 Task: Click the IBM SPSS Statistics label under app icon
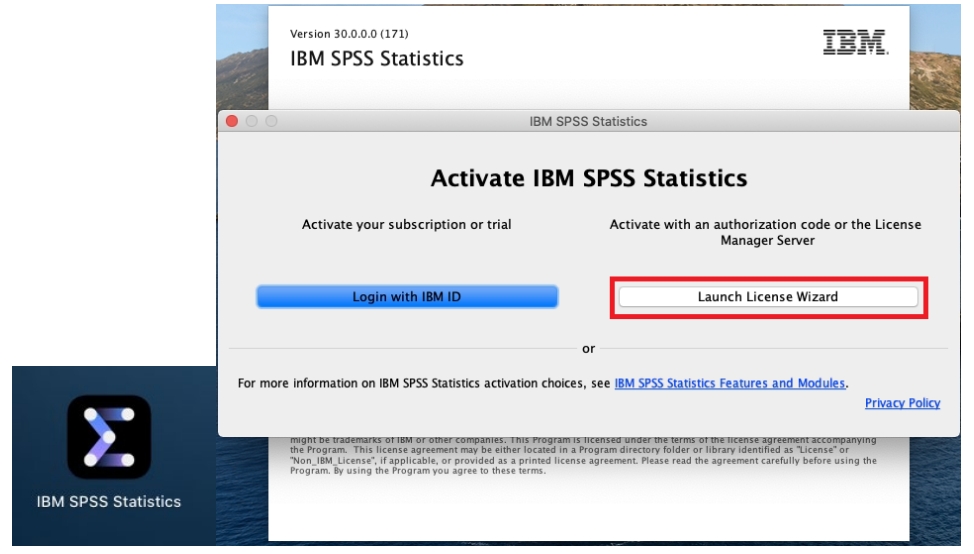click(109, 502)
